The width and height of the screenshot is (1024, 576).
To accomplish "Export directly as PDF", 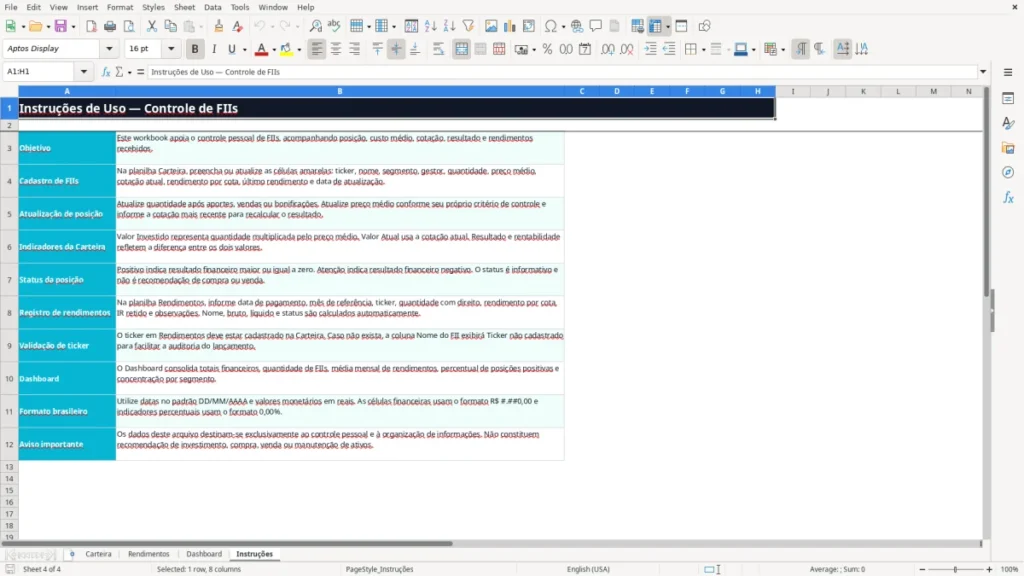I will click(91, 26).
